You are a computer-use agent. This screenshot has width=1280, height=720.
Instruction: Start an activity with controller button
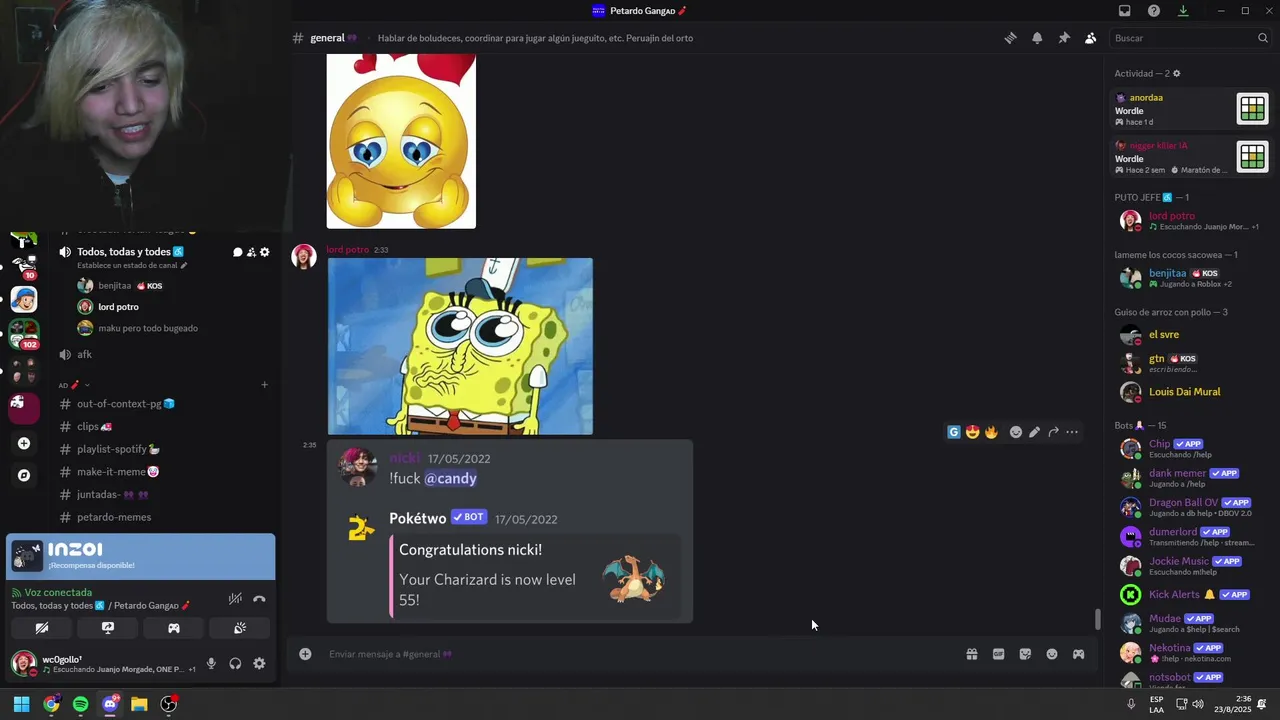coord(174,628)
